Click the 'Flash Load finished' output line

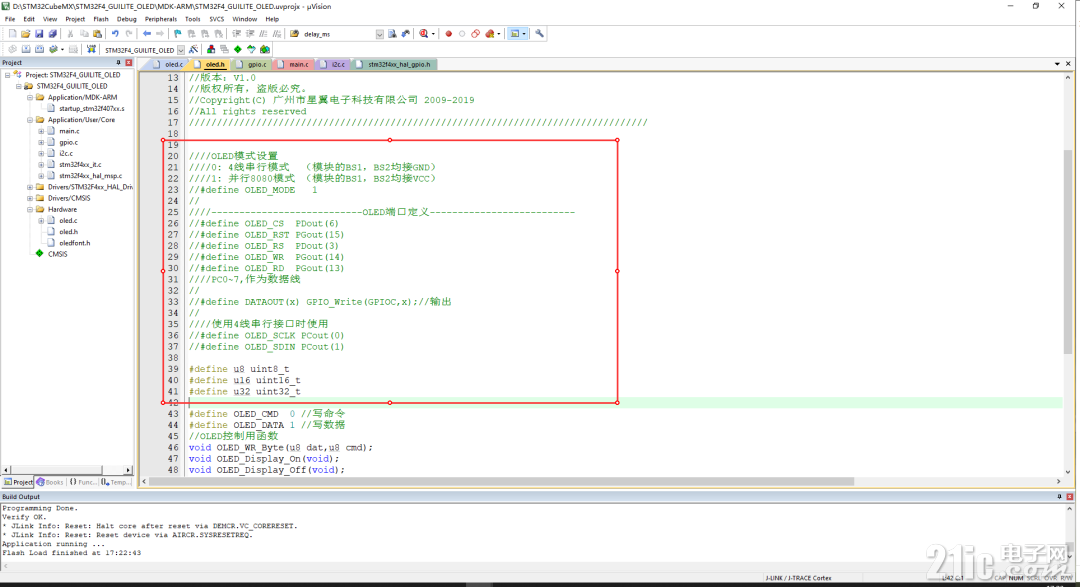coord(72,553)
